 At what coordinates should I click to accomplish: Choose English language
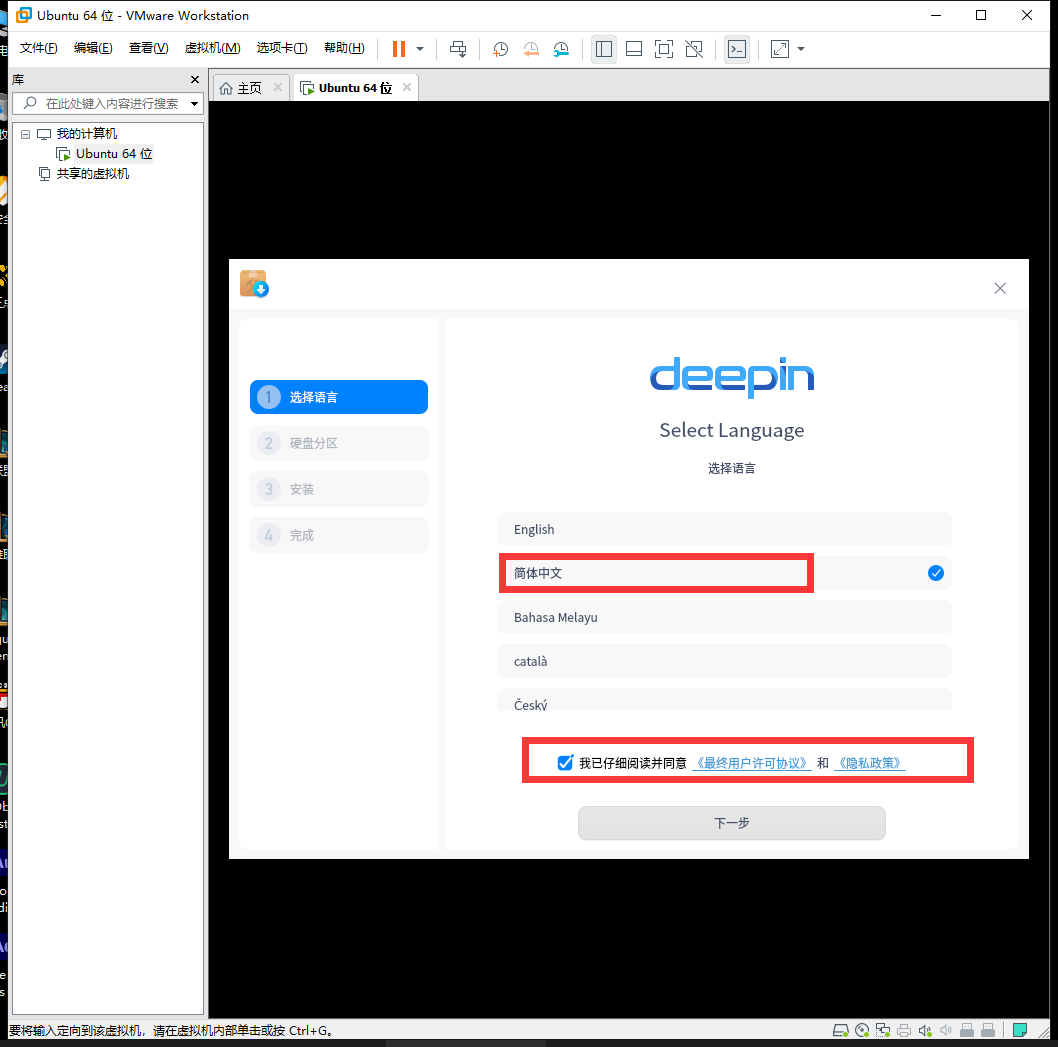coord(724,529)
